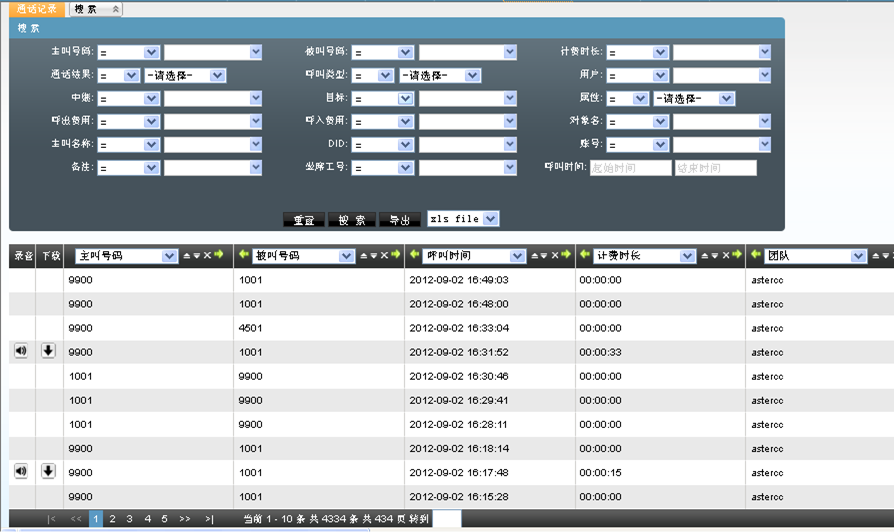Click yellow right arrow after 主叫号码 column

click(219, 256)
